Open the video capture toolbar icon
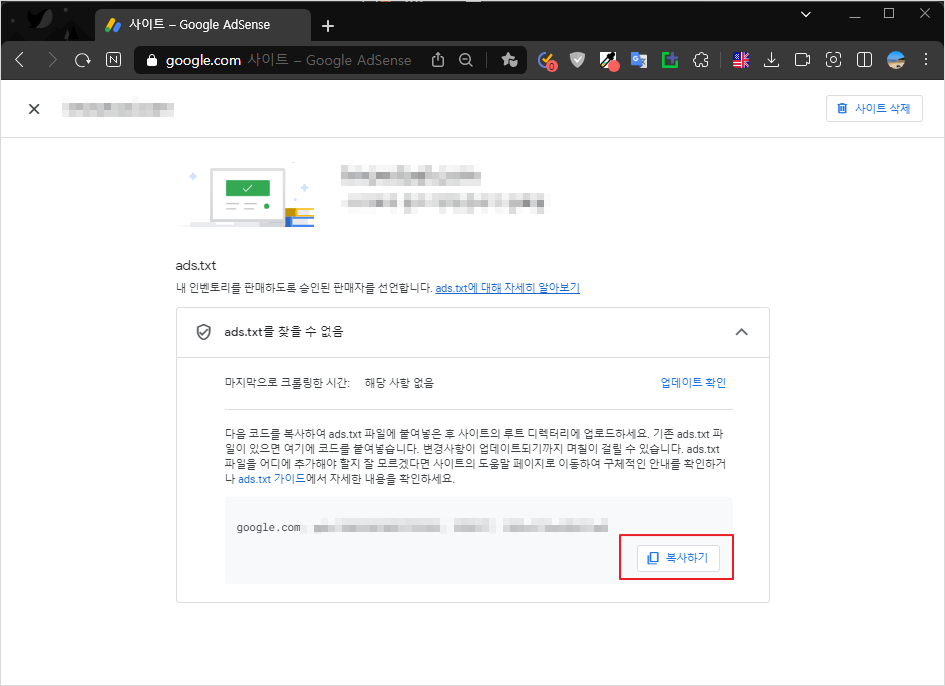Screen dimensions: 945x686 (802, 60)
